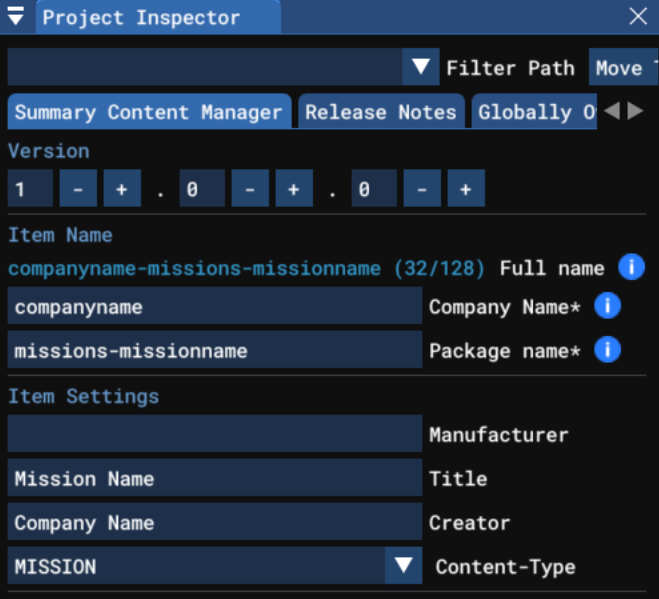Open the Filter Path dropdown arrow

420,68
